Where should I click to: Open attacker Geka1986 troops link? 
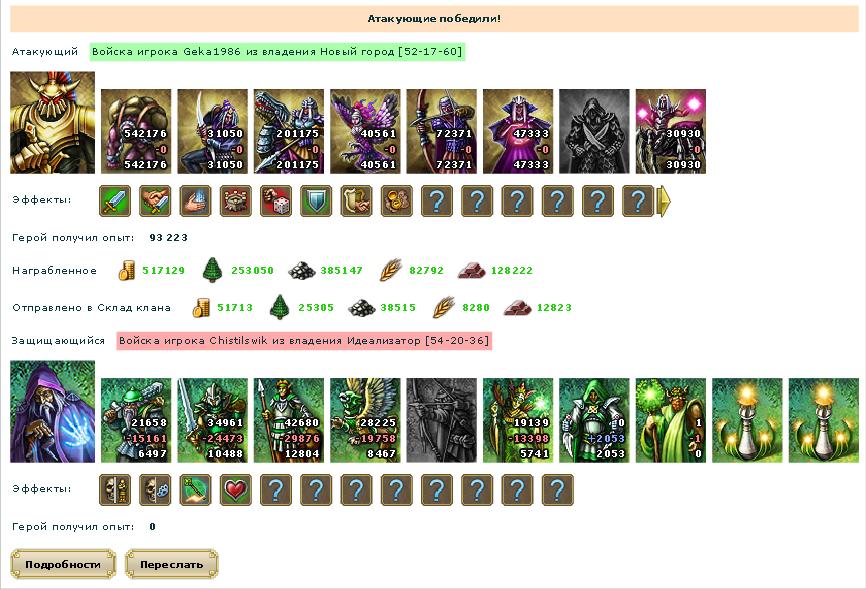pos(277,52)
